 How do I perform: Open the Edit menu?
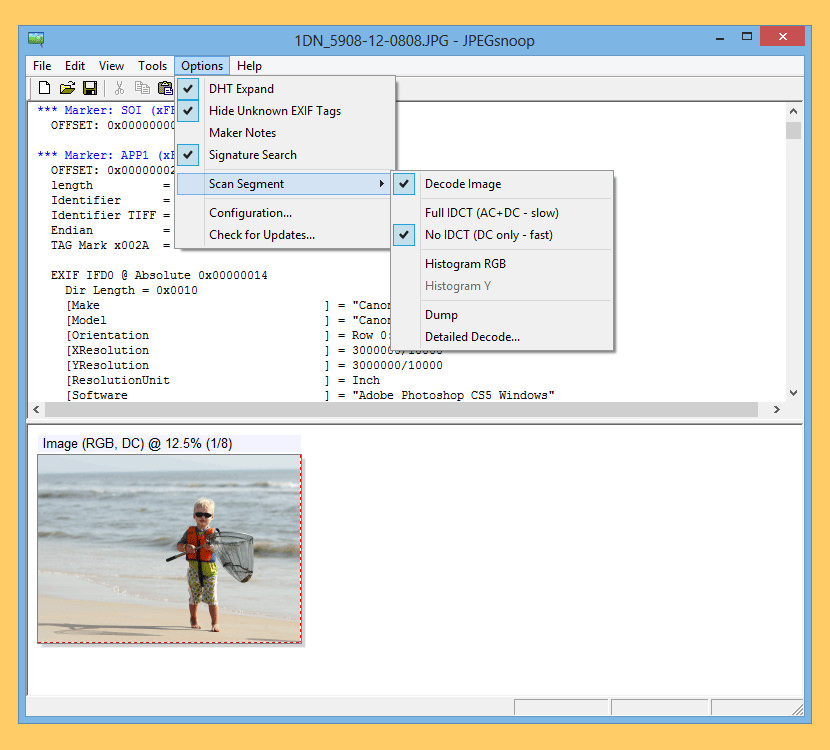[x=75, y=66]
